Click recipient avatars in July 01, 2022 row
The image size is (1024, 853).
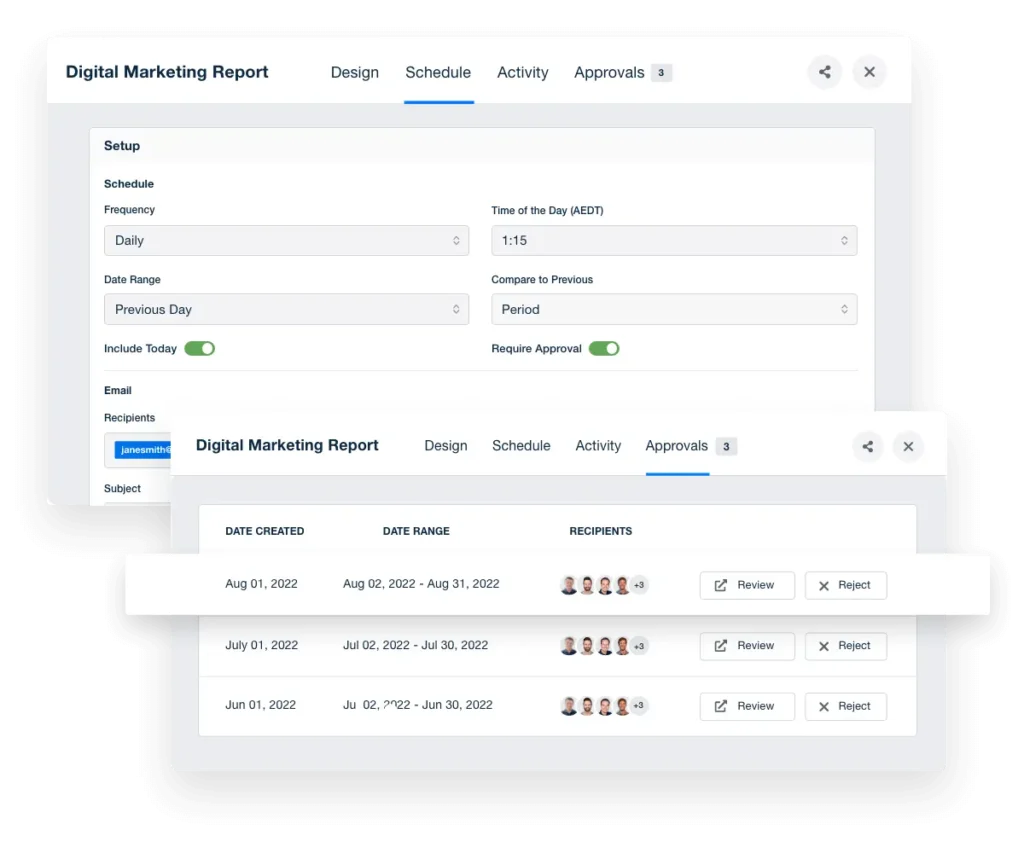pos(596,646)
